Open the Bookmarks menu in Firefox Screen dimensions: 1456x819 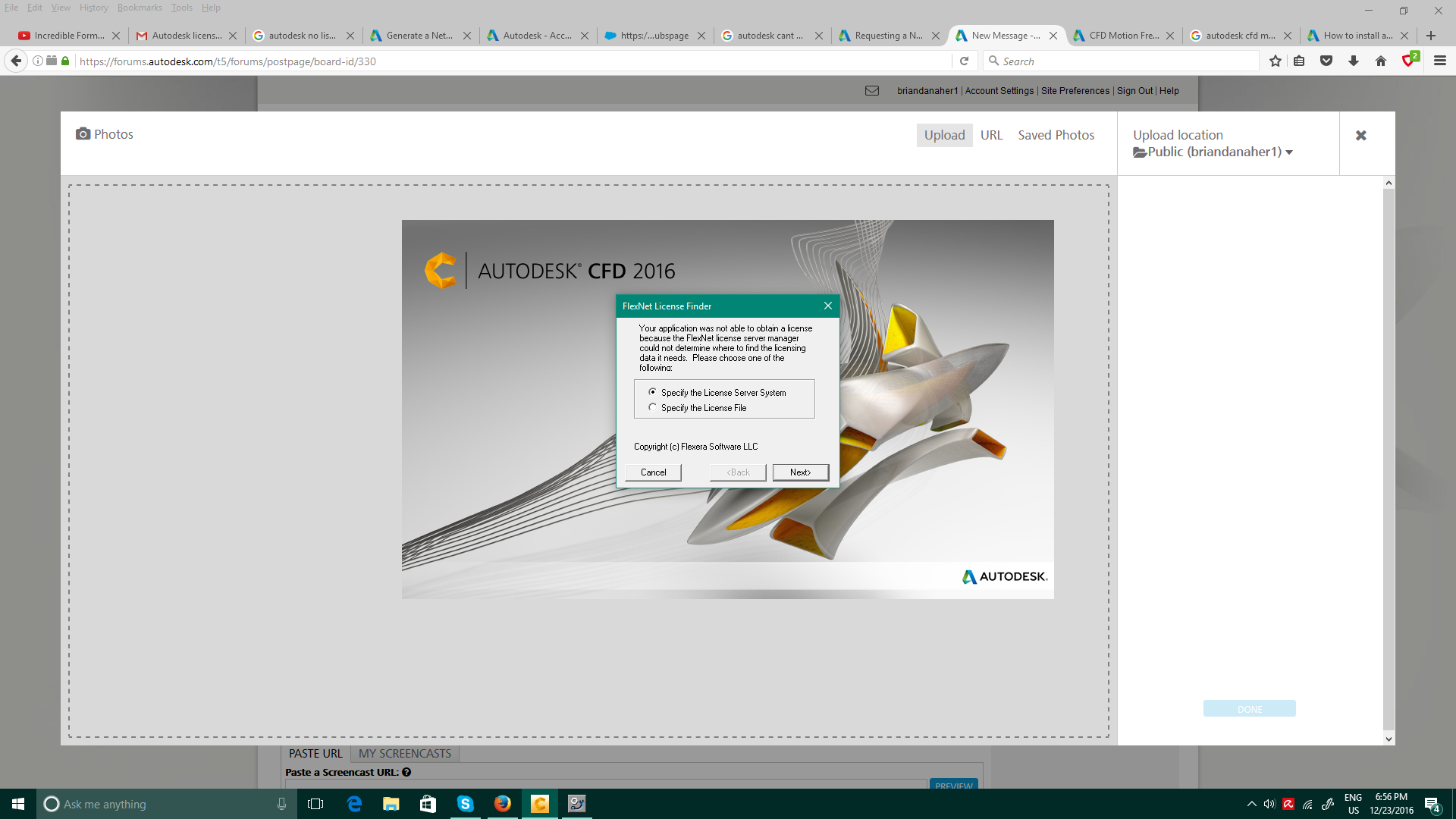(x=140, y=8)
